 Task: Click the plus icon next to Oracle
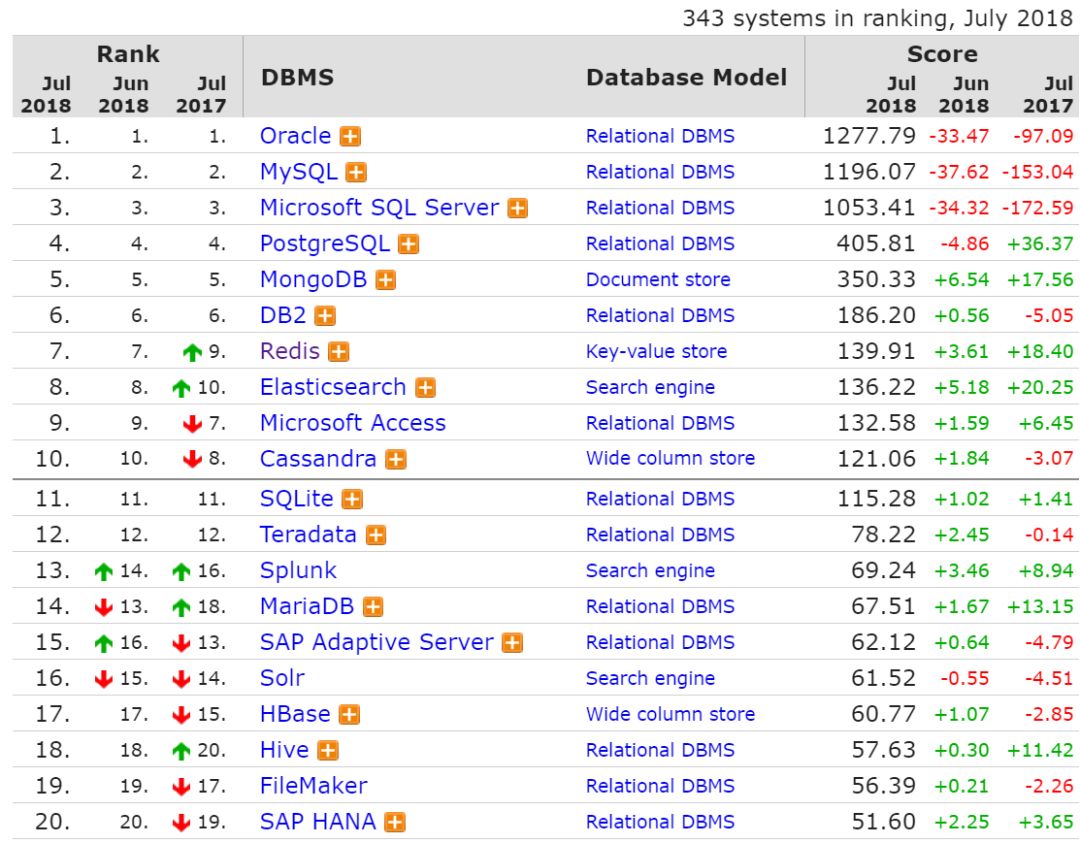coord(350,136)
